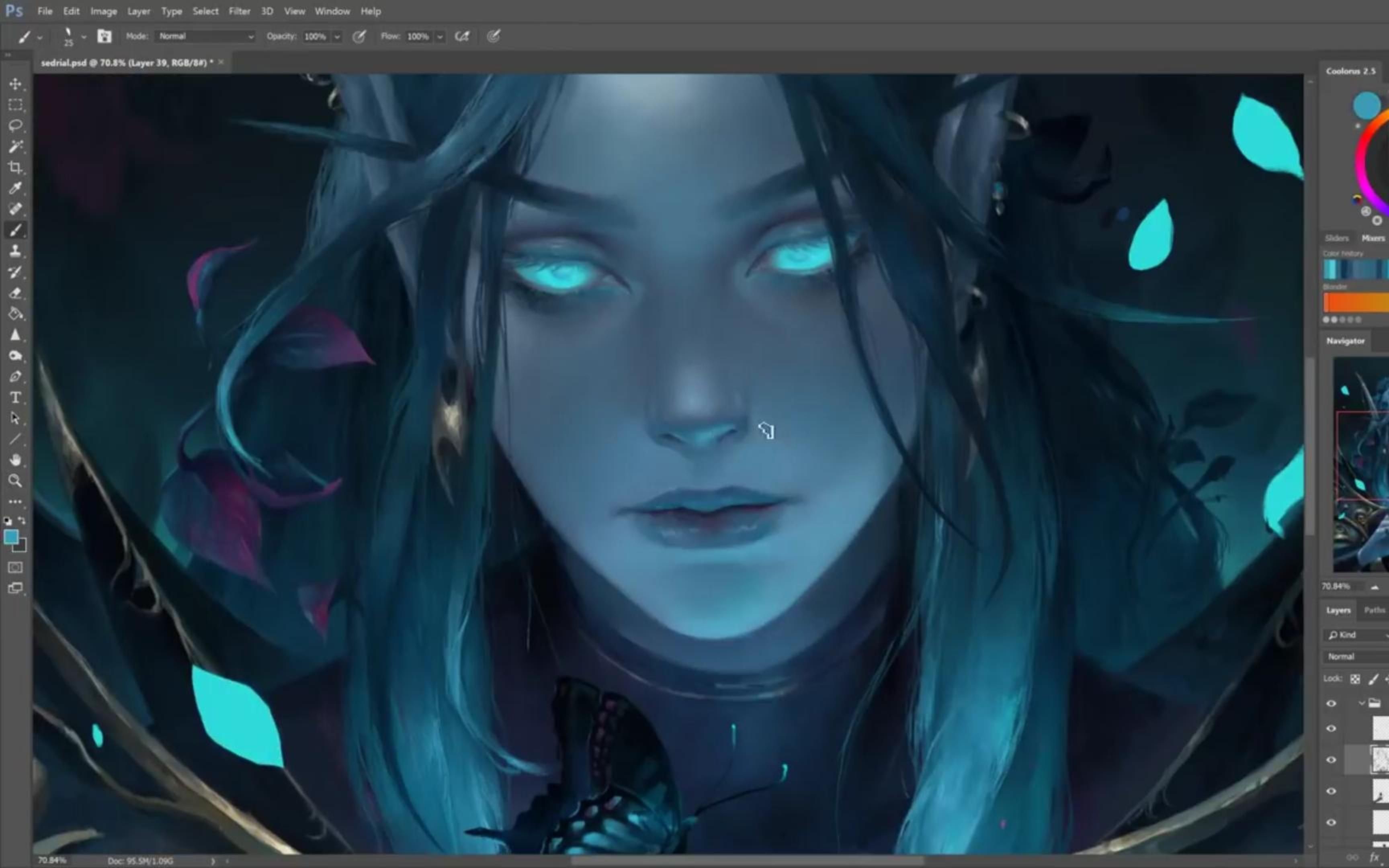Toggle pressure control for brush size
The image size is (1389, 868).
pos(493,37)
